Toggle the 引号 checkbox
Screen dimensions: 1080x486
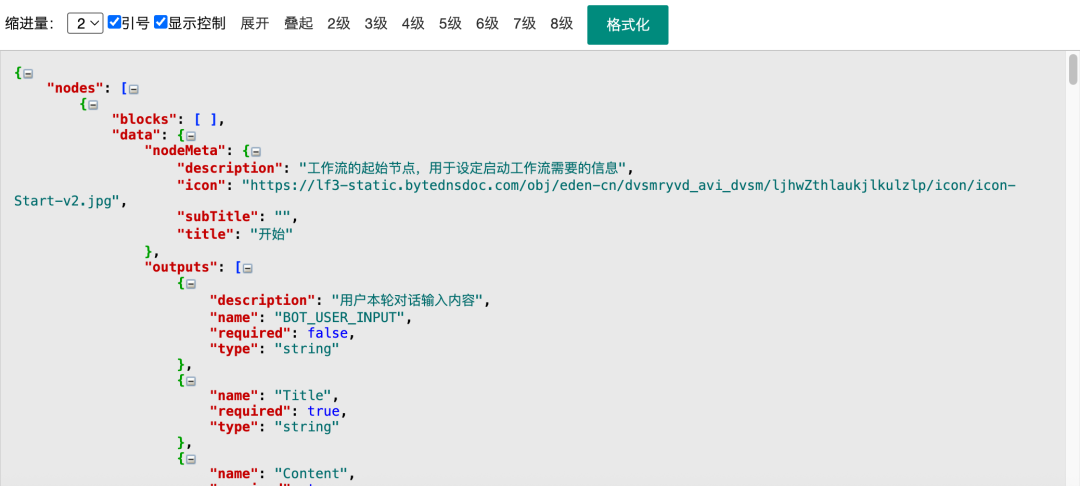[x=114, y=22]
